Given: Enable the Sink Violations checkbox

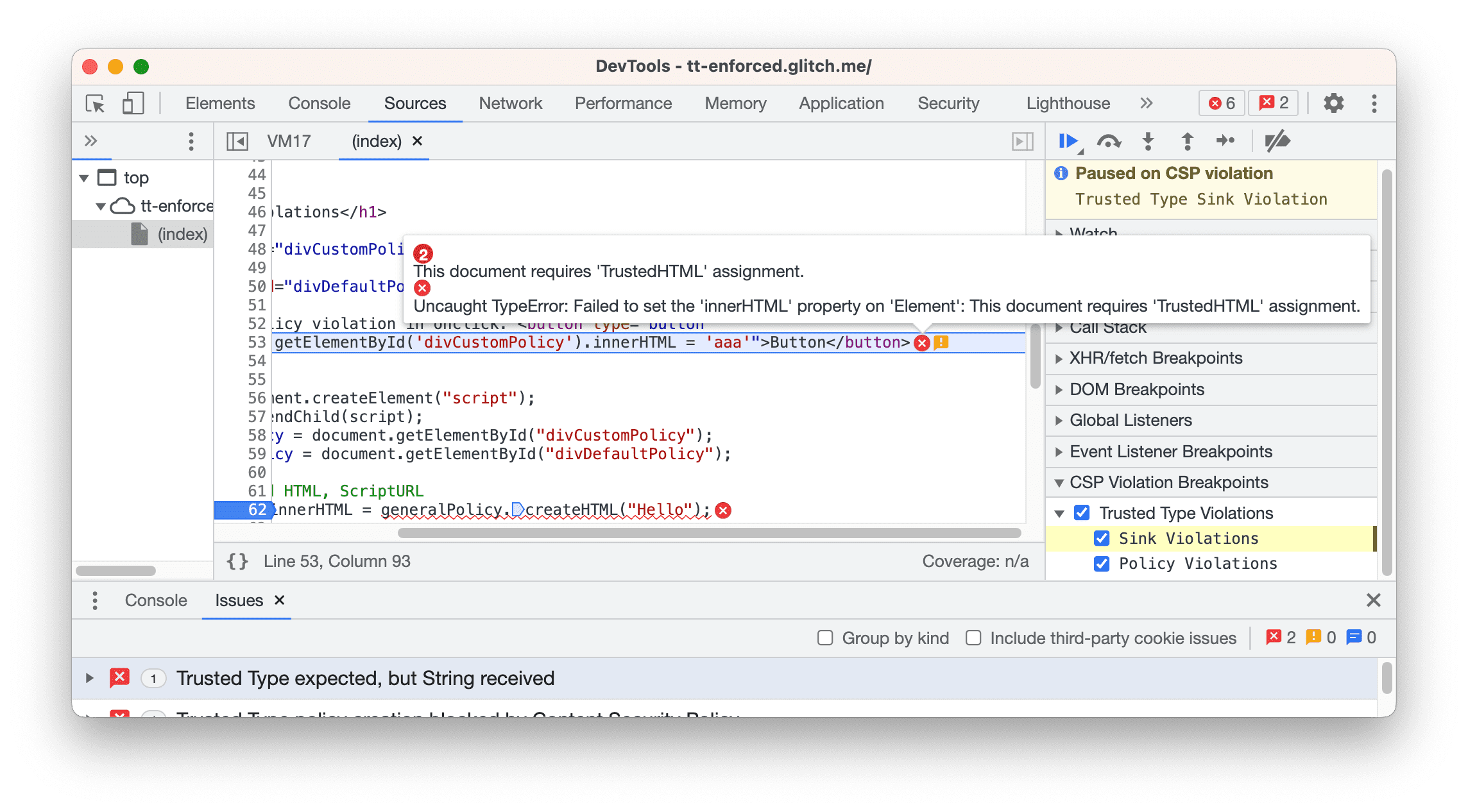Looking at the screenshot, I should click(x=1100, y=538).
